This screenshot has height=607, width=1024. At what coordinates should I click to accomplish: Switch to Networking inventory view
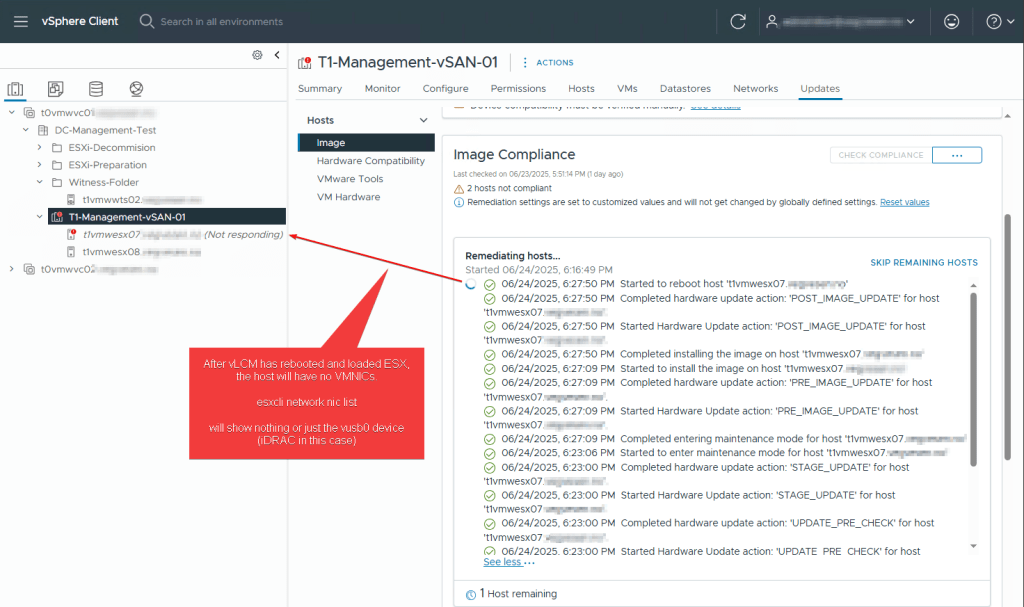click(136, 89)
